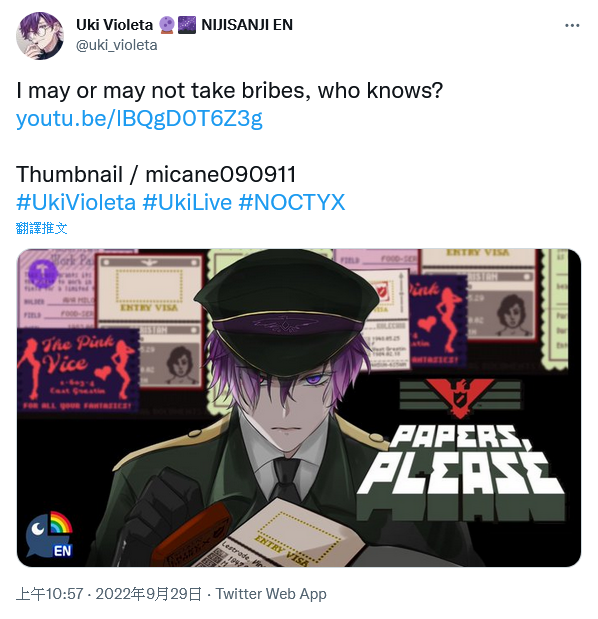The image size is (598, 619).
Task: Open the #UkiLive hashtag
Action: click(x=187, y=203)
